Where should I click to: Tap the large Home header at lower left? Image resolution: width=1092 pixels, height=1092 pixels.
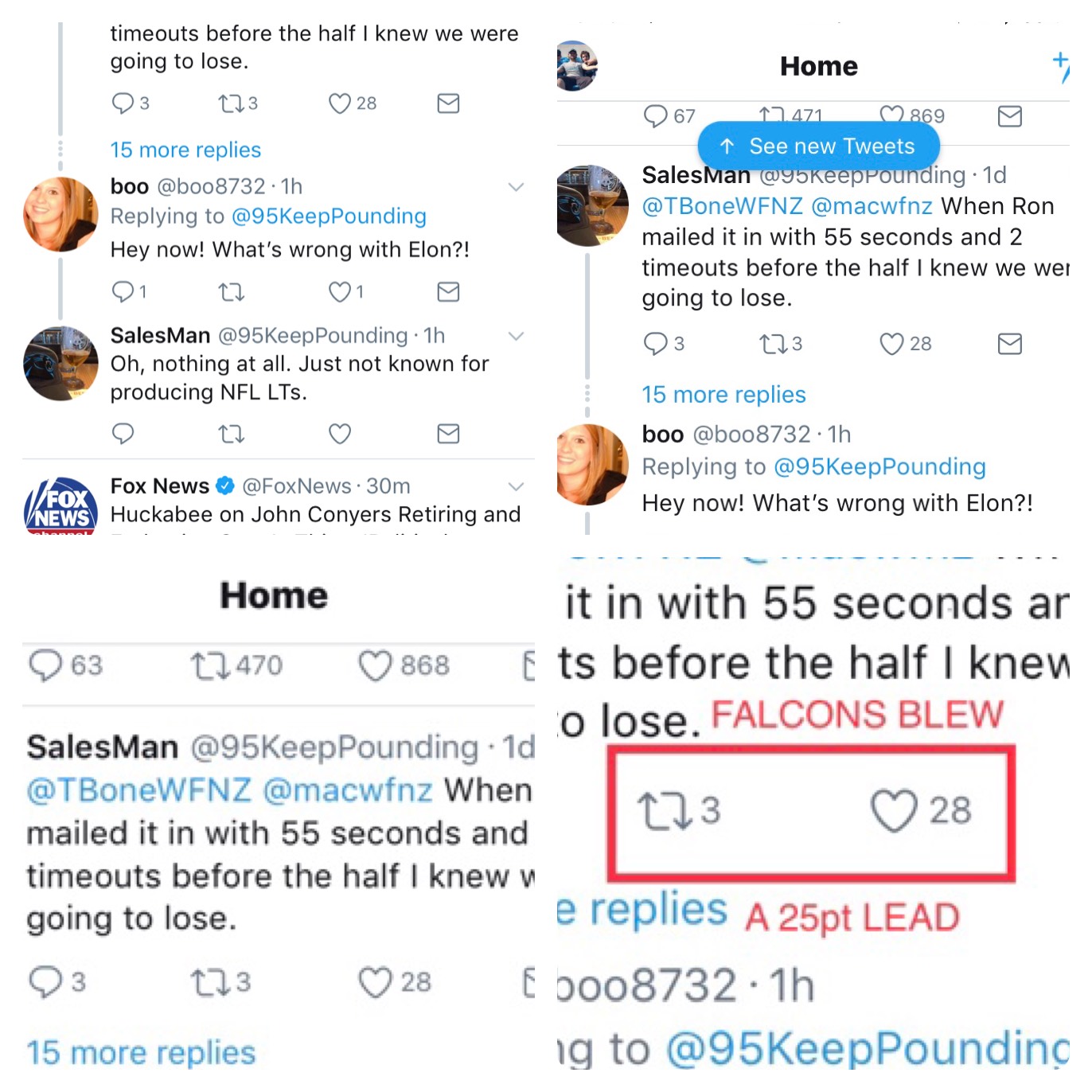pyautogui.click(x=274, y=595)
